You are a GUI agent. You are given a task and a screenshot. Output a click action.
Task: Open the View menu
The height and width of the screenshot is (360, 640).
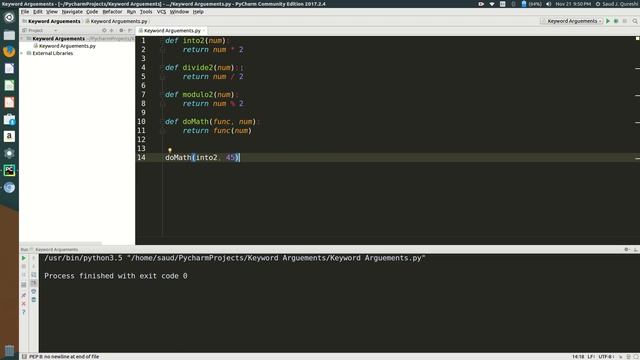[51, 12]
